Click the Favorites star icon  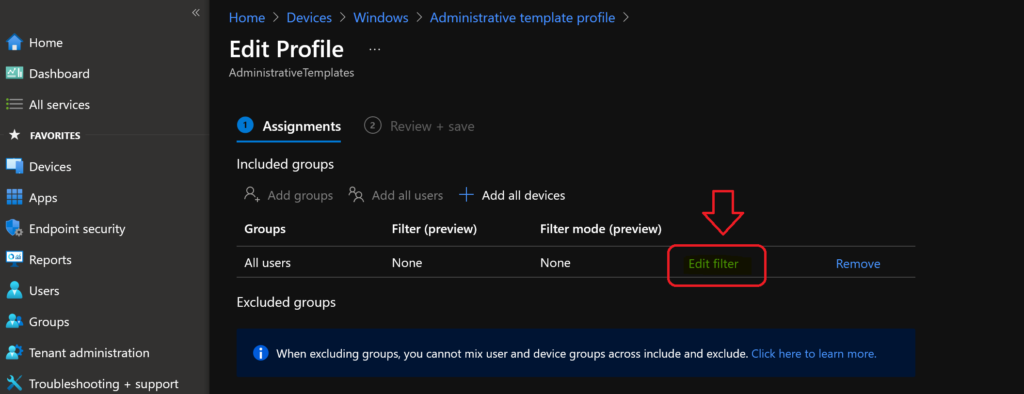click(14, 135)
